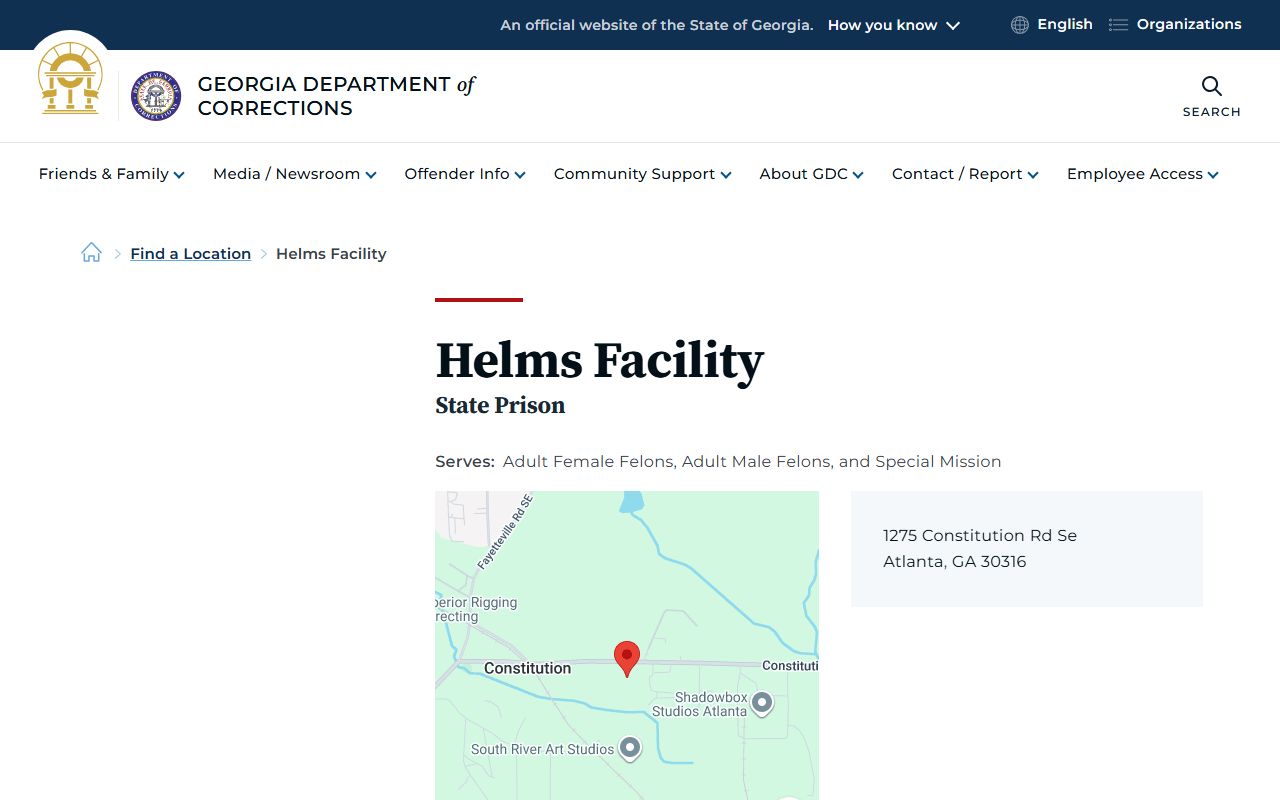The width and height of the screenshot is (1280, 800).
Task: Click Fayetteville Rd SE label on map
Action: 505,532
